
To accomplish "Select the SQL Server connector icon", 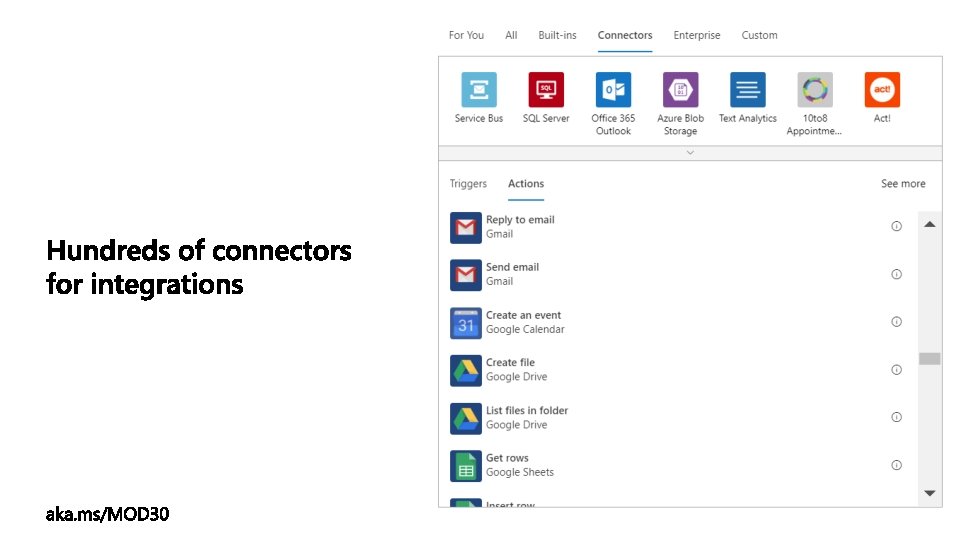I will tap(546, 90).
